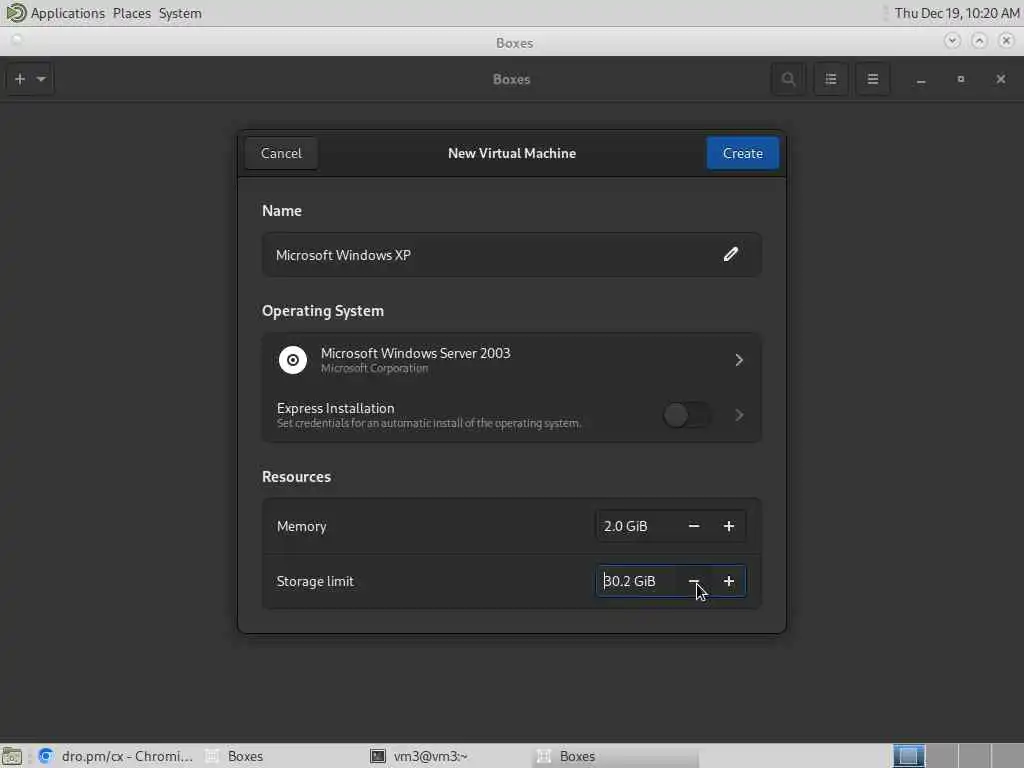Viewport: 1024px width, 768px height.
Task: Increase Memory with the plus button
Action: (x=729, y=526)
